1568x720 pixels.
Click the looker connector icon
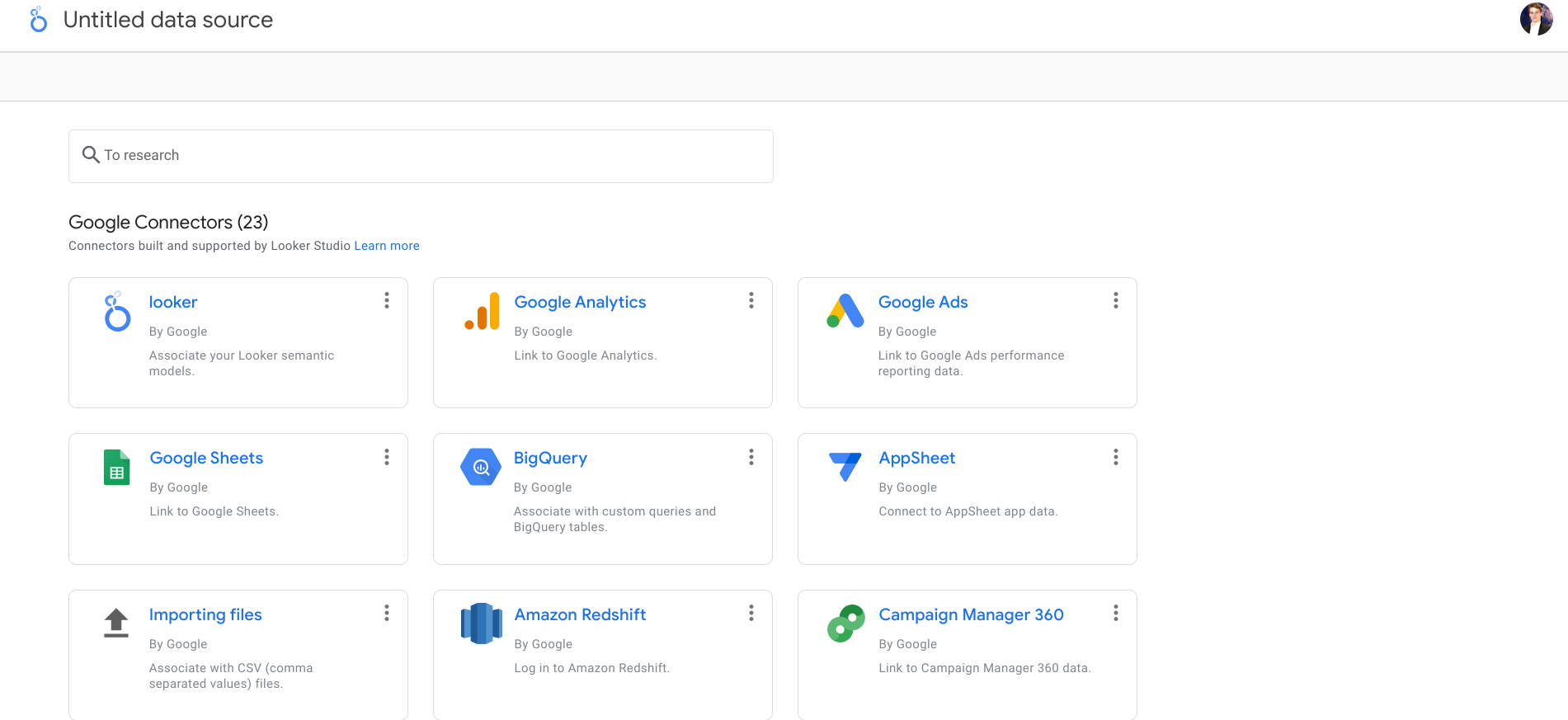(x=117, y=311)
